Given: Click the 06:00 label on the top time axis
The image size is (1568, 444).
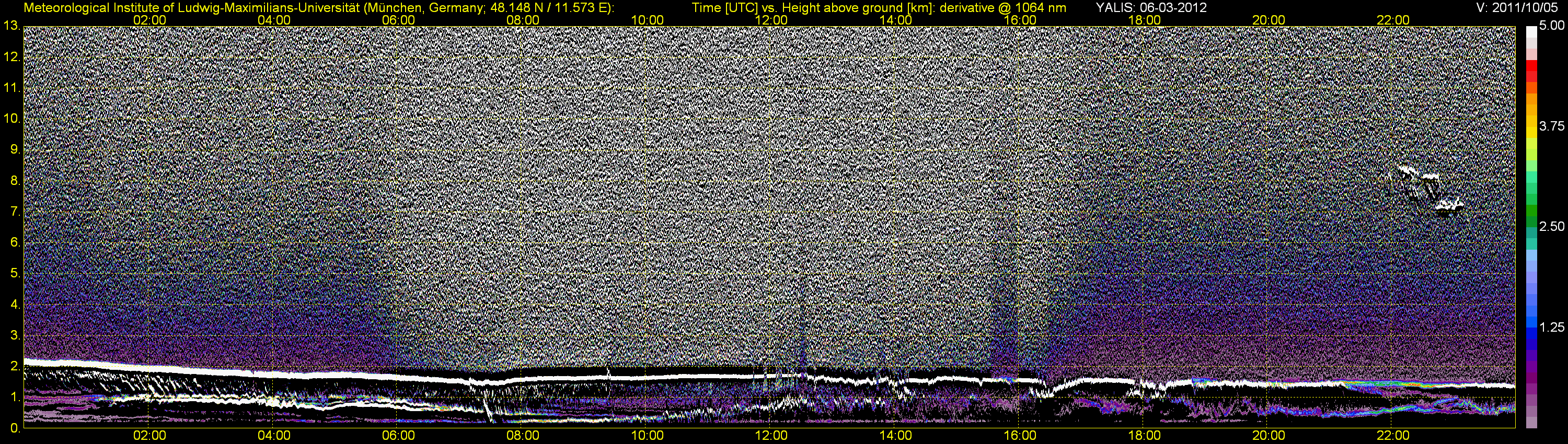Looking at the screenshot, I should [x=399, y=20].
